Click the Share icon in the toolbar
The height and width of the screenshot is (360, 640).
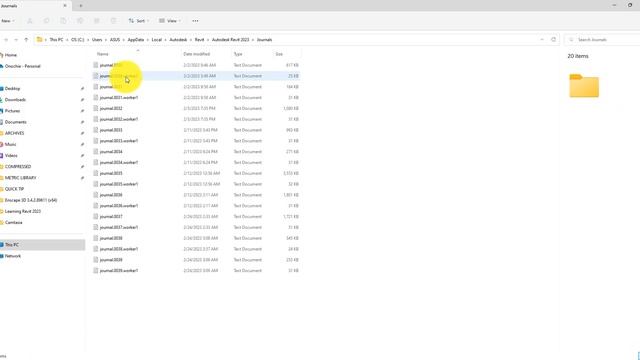(97, 21)
